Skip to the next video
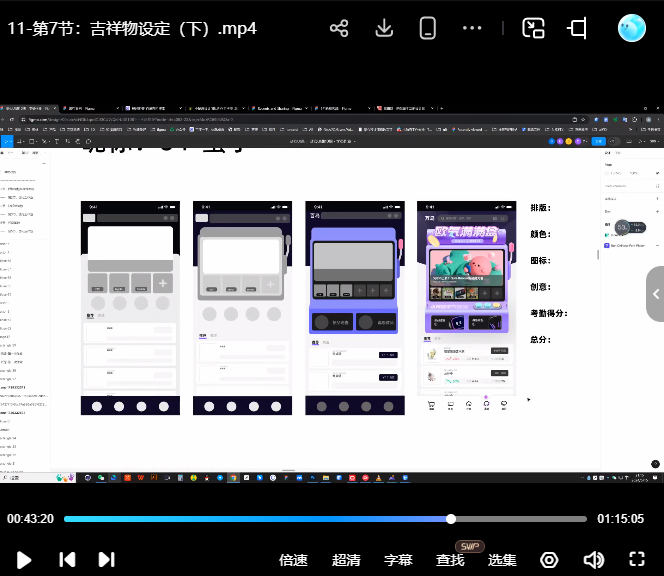Image resolution: width=664 pixels, height=576 pixels. click(106, 559)
